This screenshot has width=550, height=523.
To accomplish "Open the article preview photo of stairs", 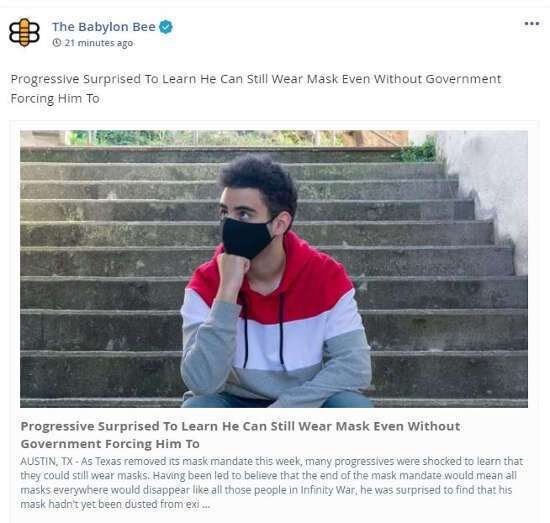I will tap(274, 269).
